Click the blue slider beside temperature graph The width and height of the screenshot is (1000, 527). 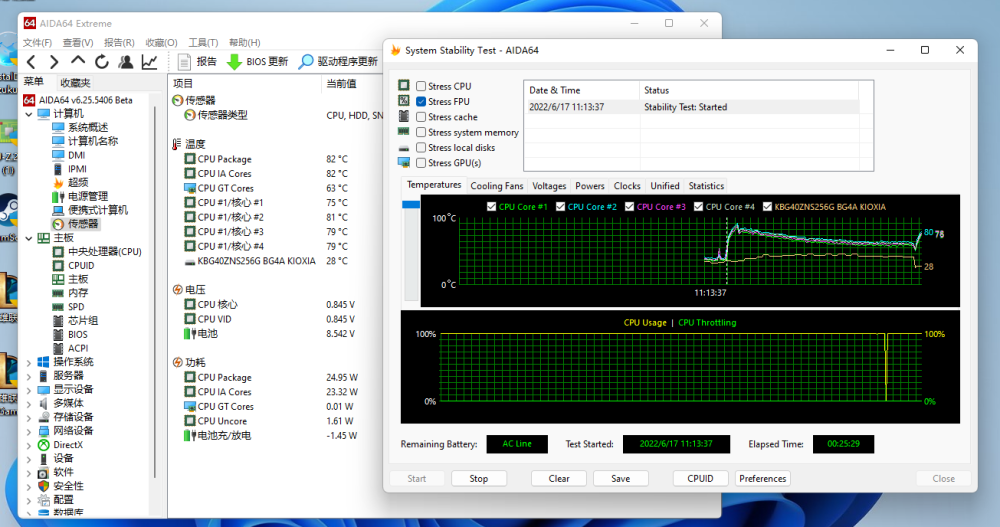point(411,204)
